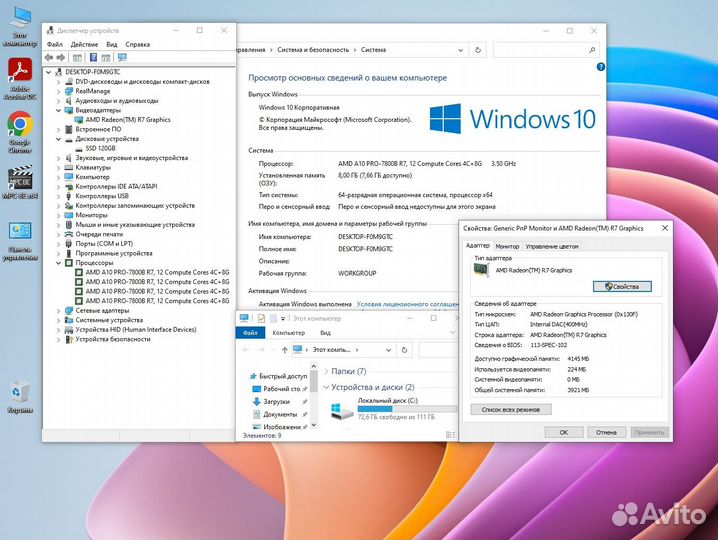Switch to Monitor tab in properties dialog
718x540 pixels.
[x=507, y=246]
